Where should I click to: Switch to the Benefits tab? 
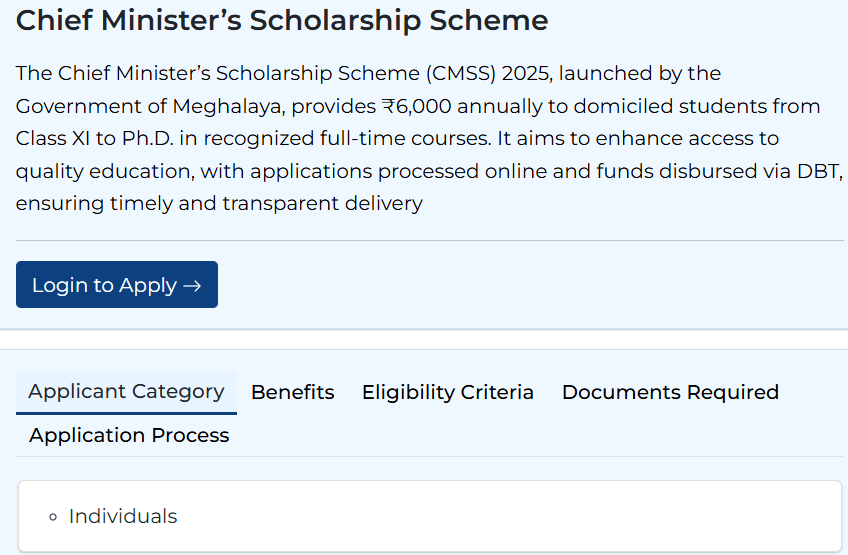click(x=292, y=392)
